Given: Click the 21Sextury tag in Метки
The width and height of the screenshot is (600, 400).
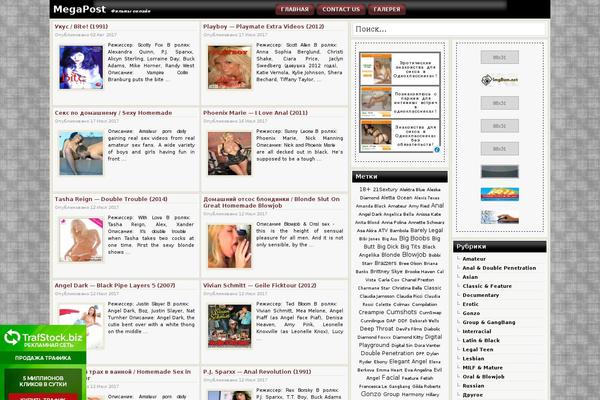Looking at the screenshot, I should (x=385, y=189).
